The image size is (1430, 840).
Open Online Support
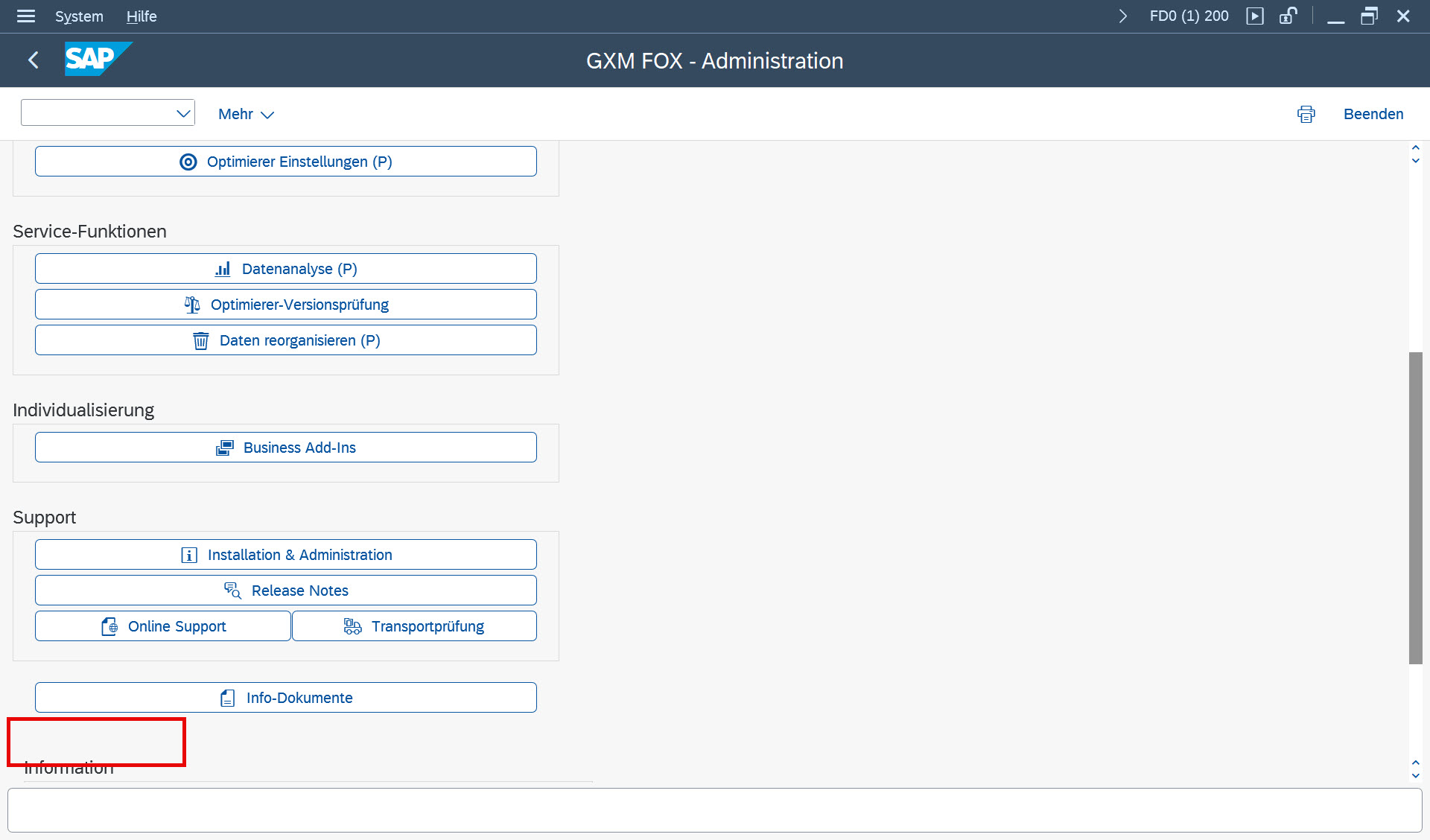click(x=162, y=626)
